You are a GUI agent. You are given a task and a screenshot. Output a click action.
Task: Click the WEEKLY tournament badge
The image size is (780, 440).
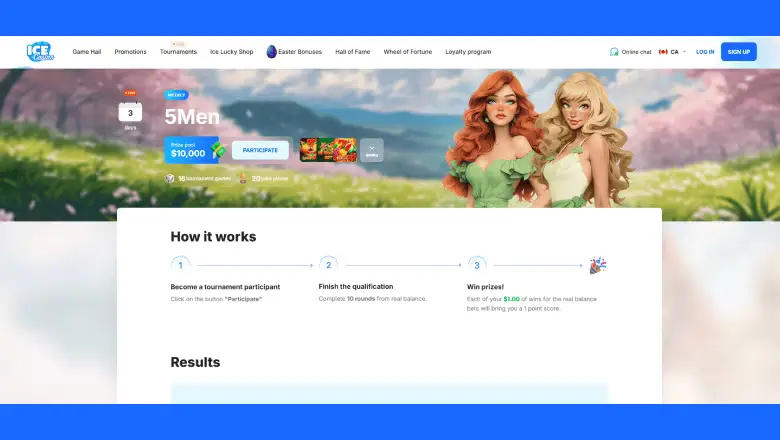[x=176, y=95]
